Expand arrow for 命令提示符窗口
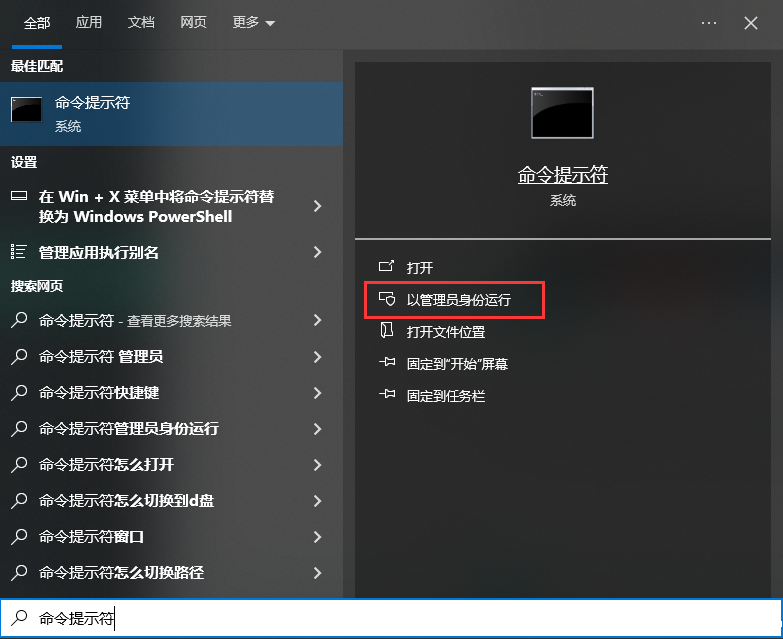This screenshot has width=783, height=639. tap(318, 537)
